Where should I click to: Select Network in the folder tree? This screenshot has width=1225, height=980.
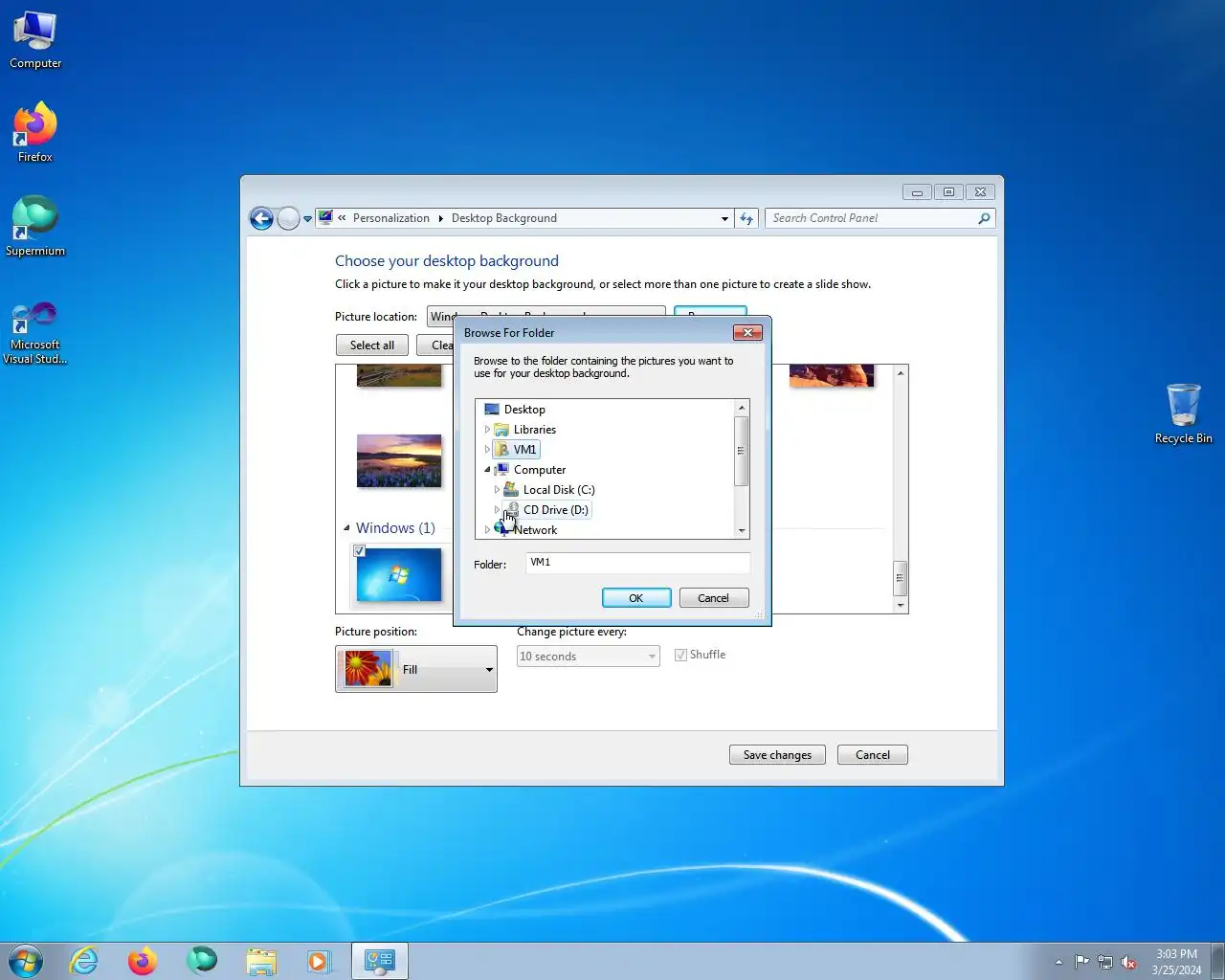pos(534,529)
